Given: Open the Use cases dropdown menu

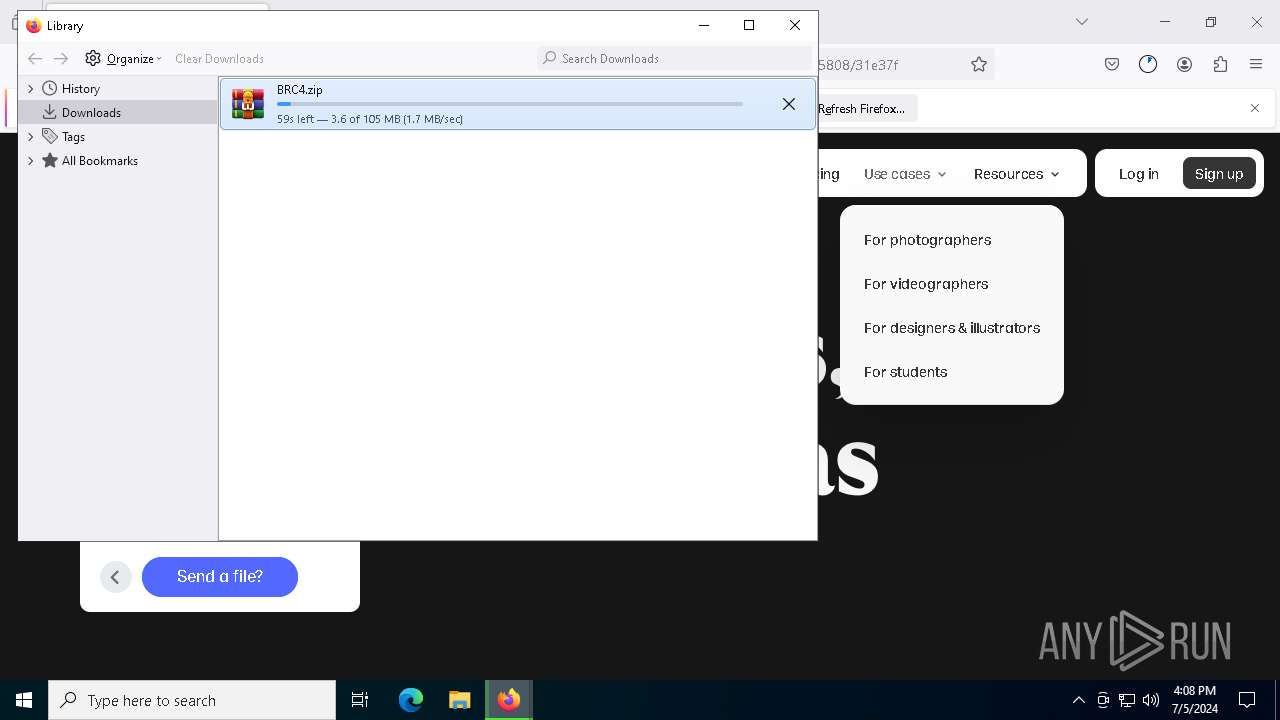Looking at the screenshot, I should pos(905,174).
